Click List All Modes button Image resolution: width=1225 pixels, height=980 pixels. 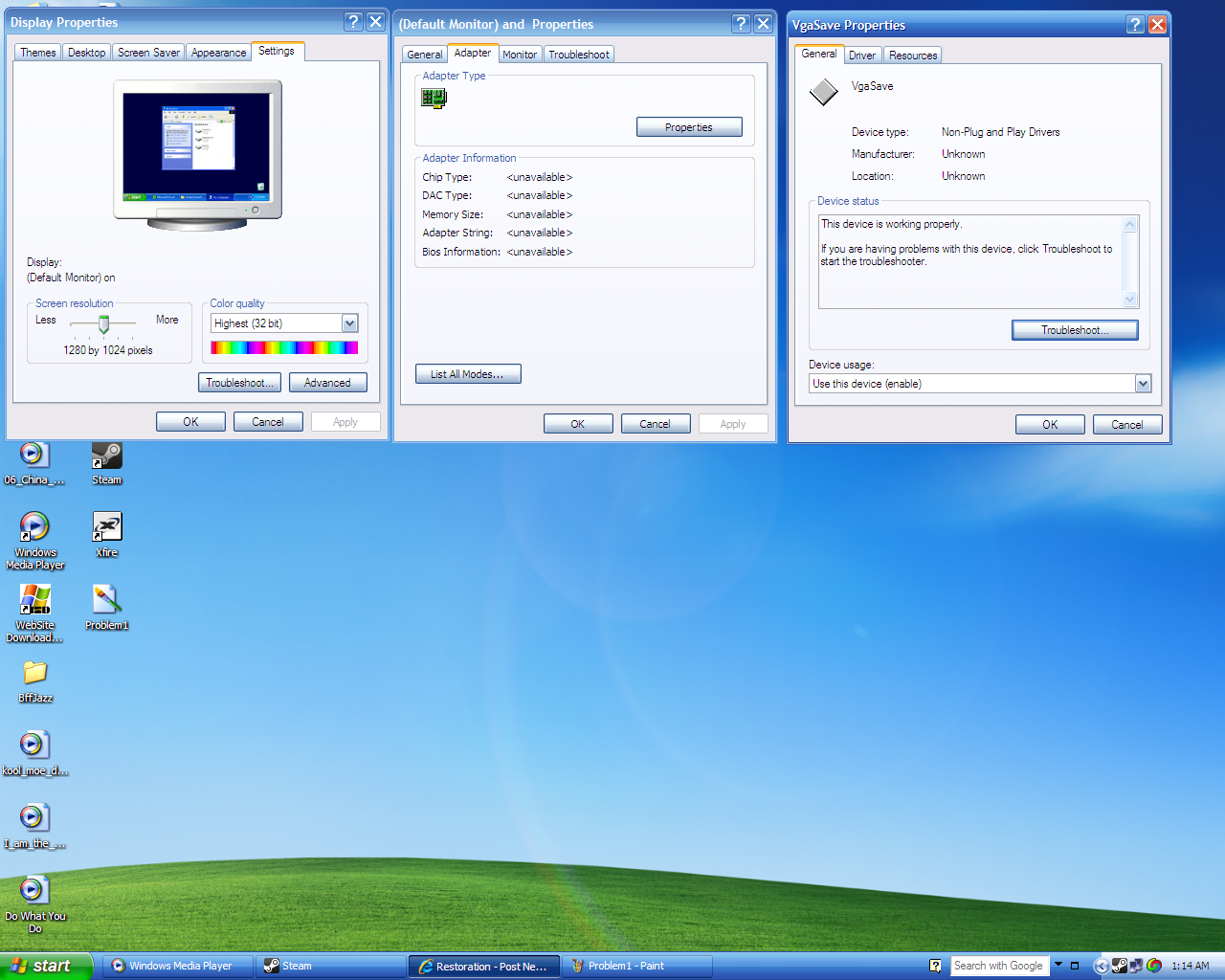(468, 374)
